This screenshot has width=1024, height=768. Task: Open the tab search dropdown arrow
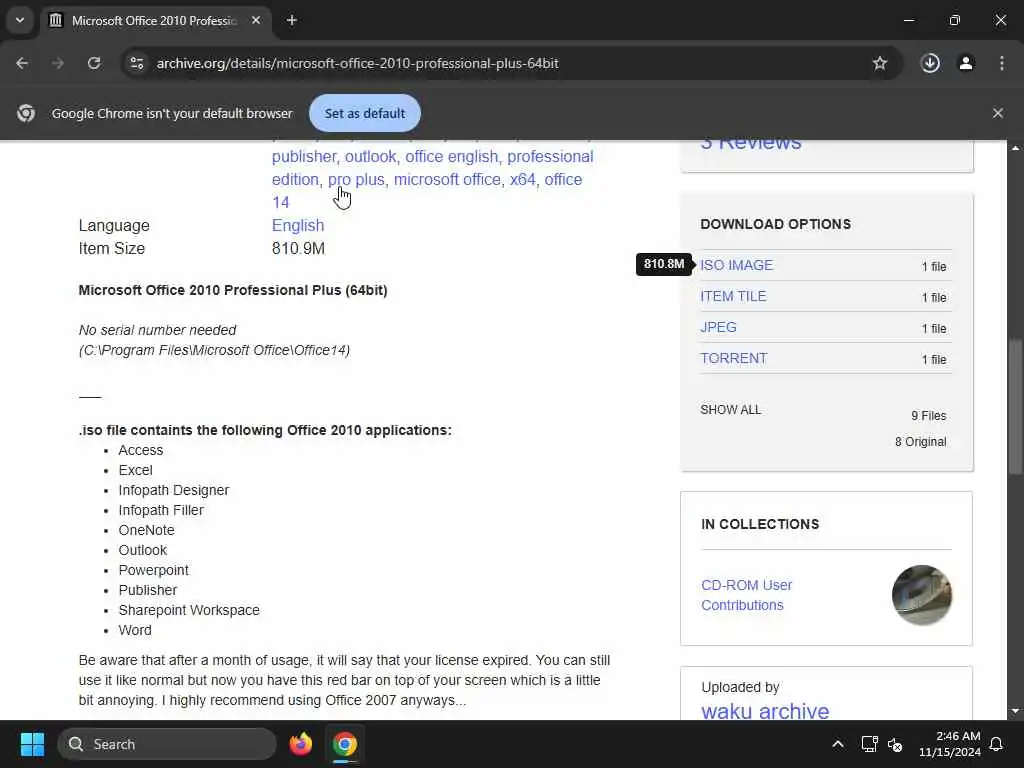click(x=20, y=20)
